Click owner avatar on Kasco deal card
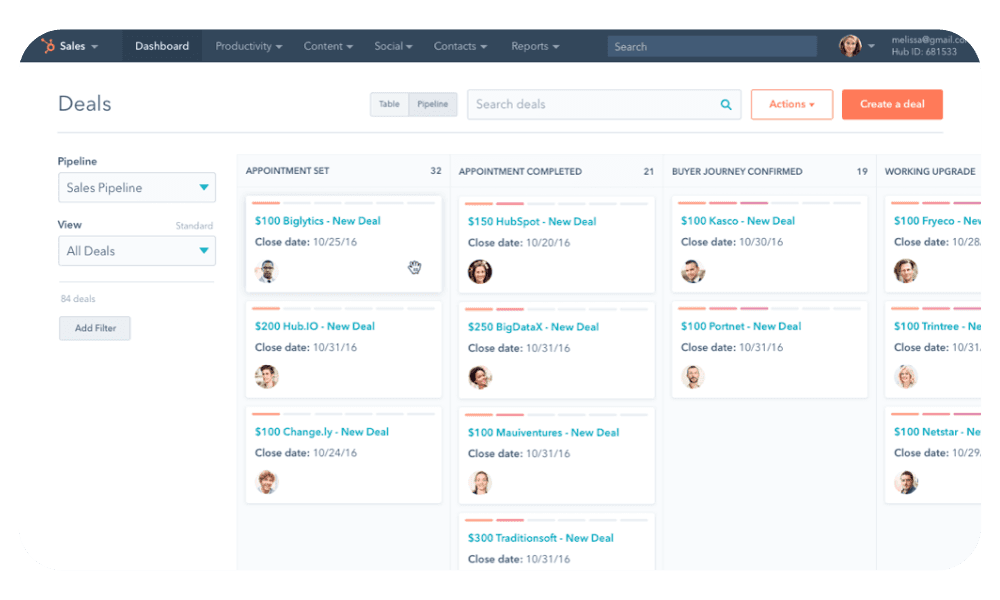 pos(693,271)
